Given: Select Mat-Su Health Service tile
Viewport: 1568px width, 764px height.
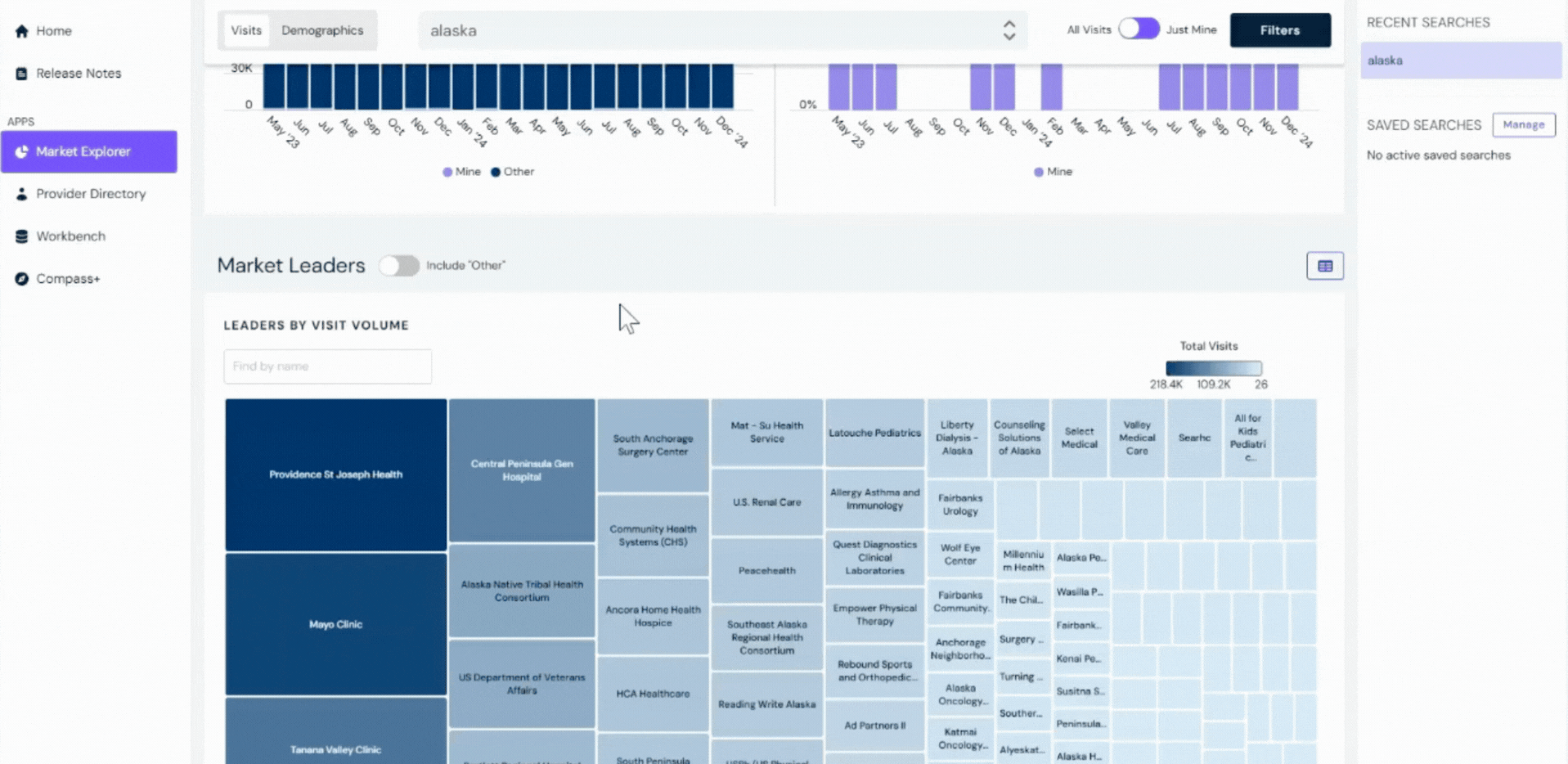Looking at the screenshot, I should 766,432.
